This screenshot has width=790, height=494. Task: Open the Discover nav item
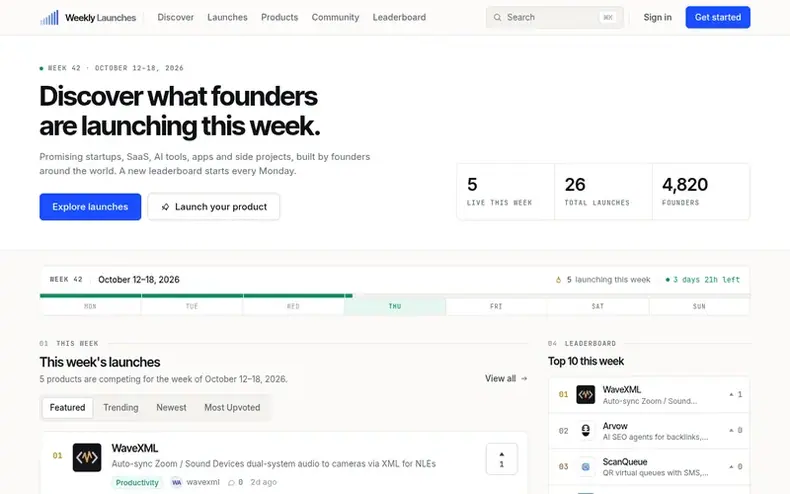(175, 17)
